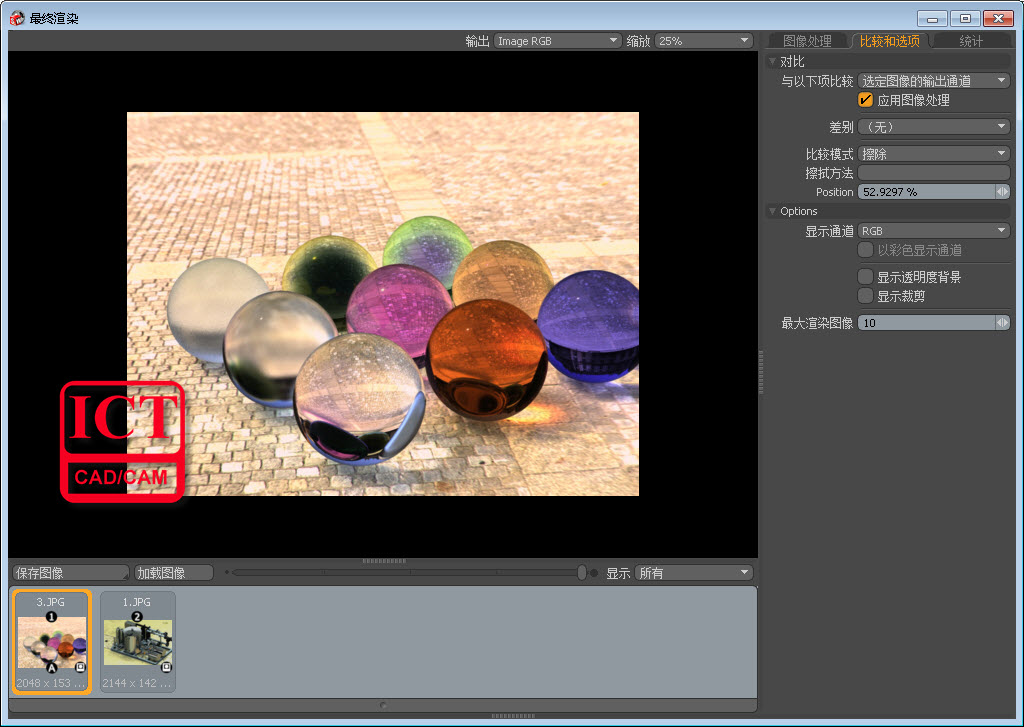The image size is (1024, 727).
Task: Click the A compare marker on 3.JPG thumbnail
Action: (51, 667)
